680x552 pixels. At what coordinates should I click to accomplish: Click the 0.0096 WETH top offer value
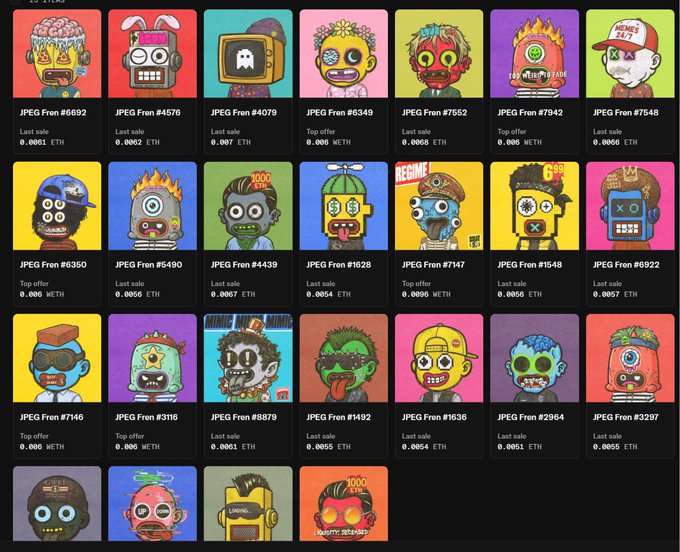click(426, 294)
